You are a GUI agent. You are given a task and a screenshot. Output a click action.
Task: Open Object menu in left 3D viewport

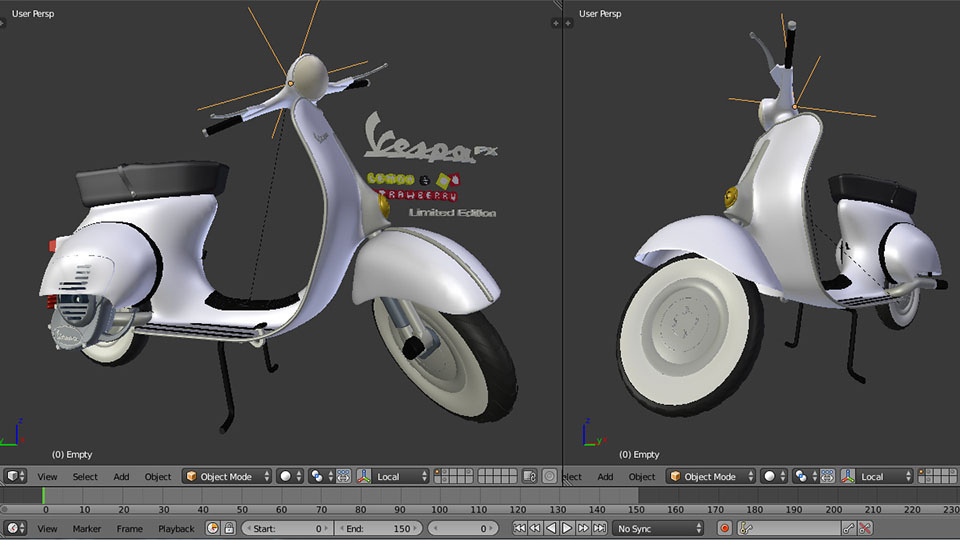158,477
